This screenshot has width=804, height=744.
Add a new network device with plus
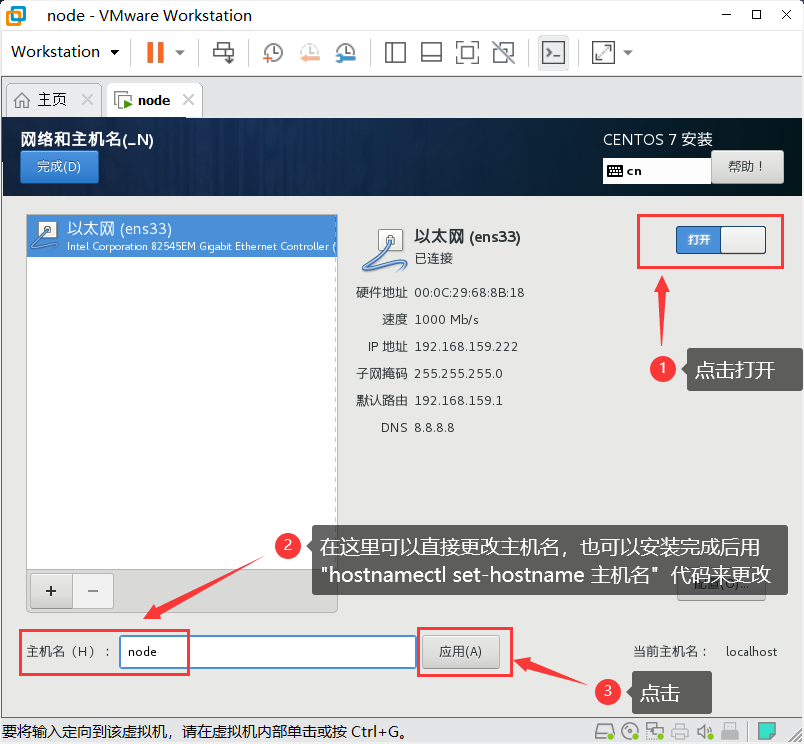coord(51,591)
